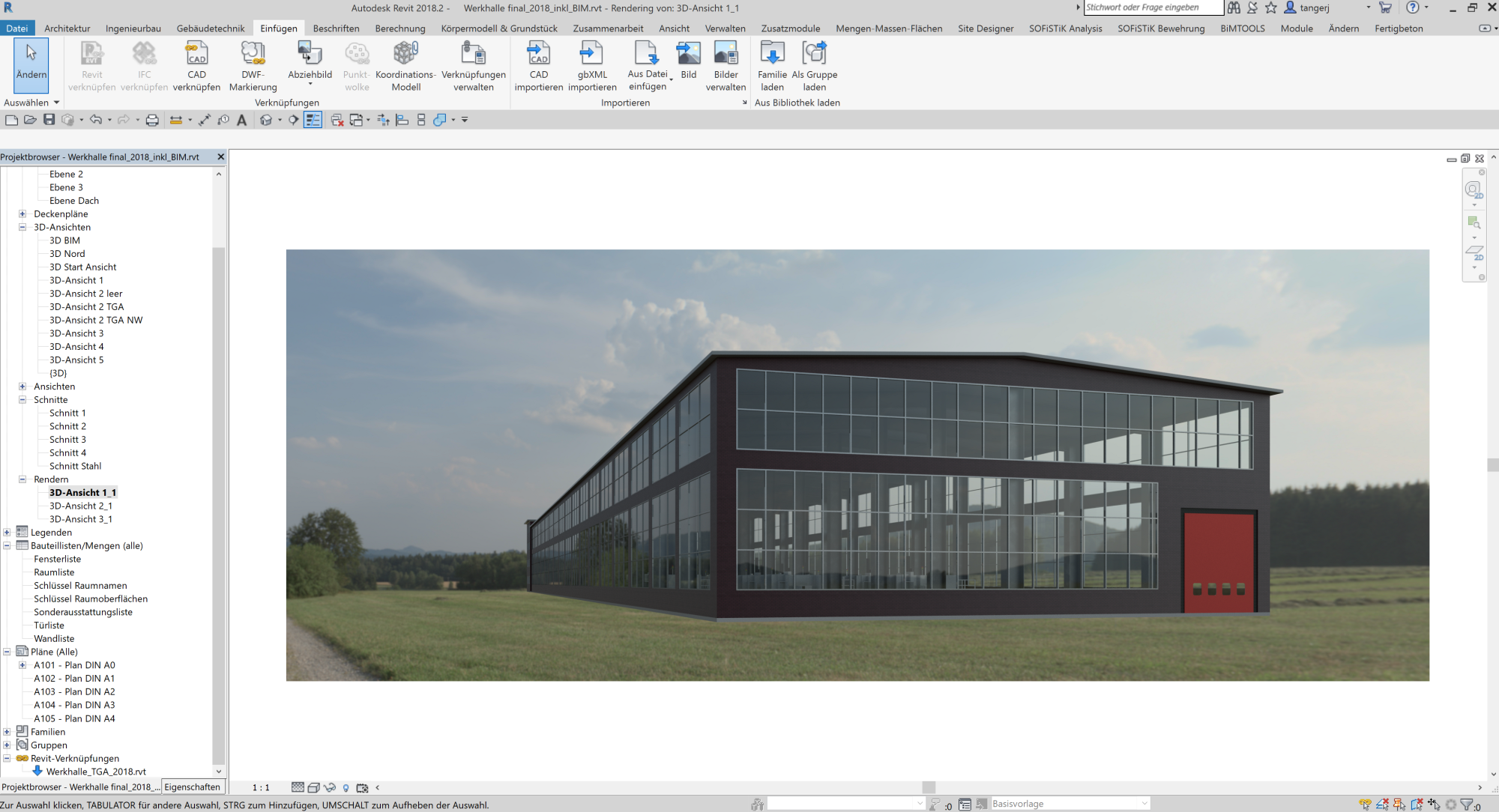Collapse the Schnitte node

click(22, 399)
